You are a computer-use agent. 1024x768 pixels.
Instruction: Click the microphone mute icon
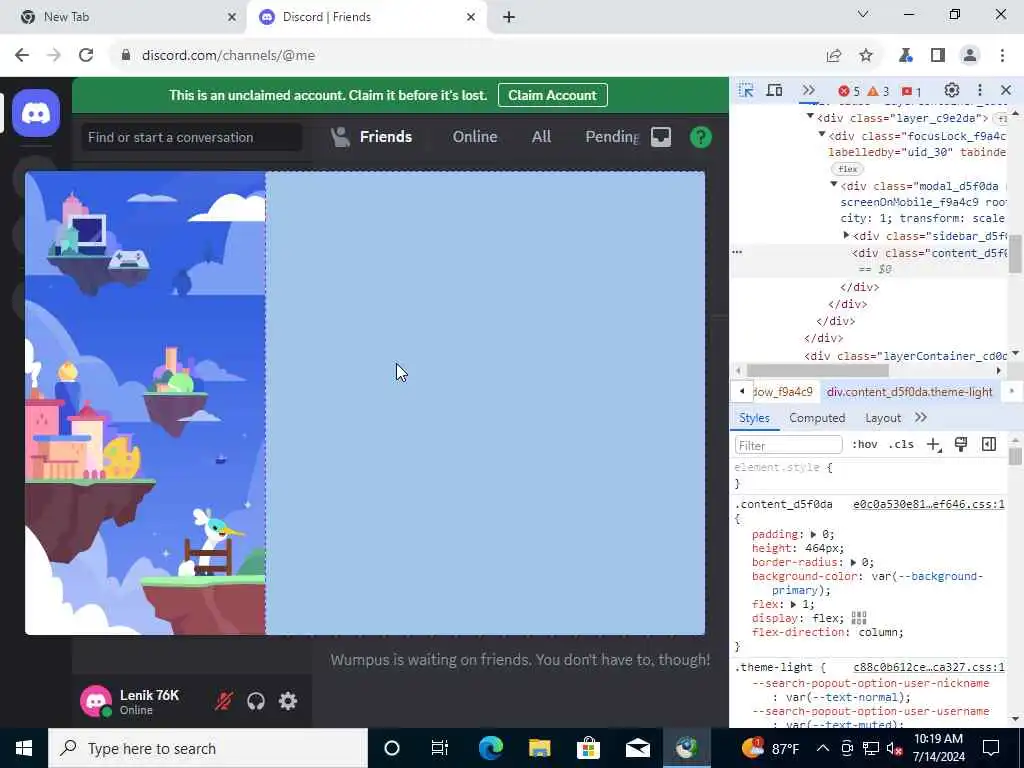[x=224, y=701]
